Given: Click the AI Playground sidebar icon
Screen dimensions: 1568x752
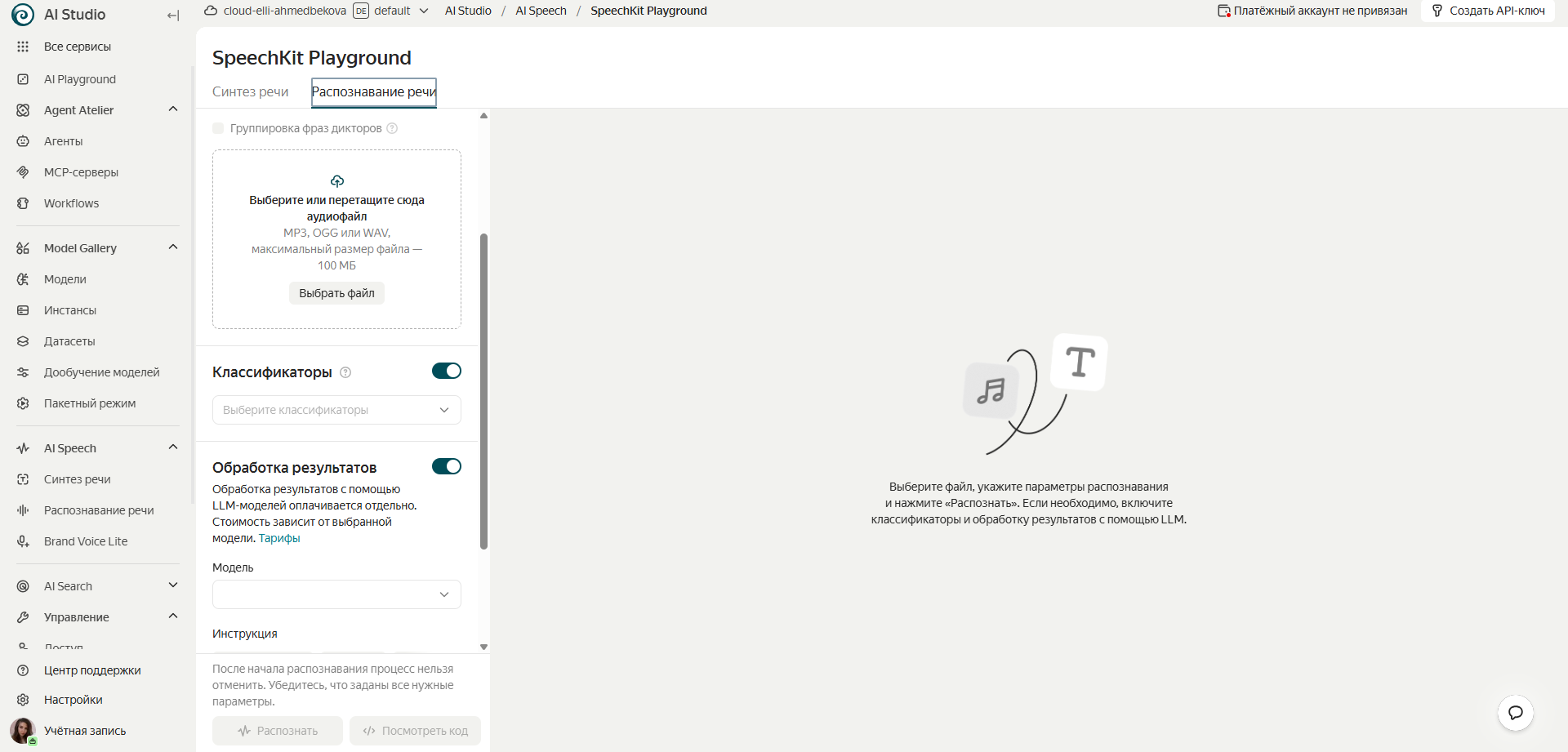Looking at the screenshot, I should click(23, 79).
